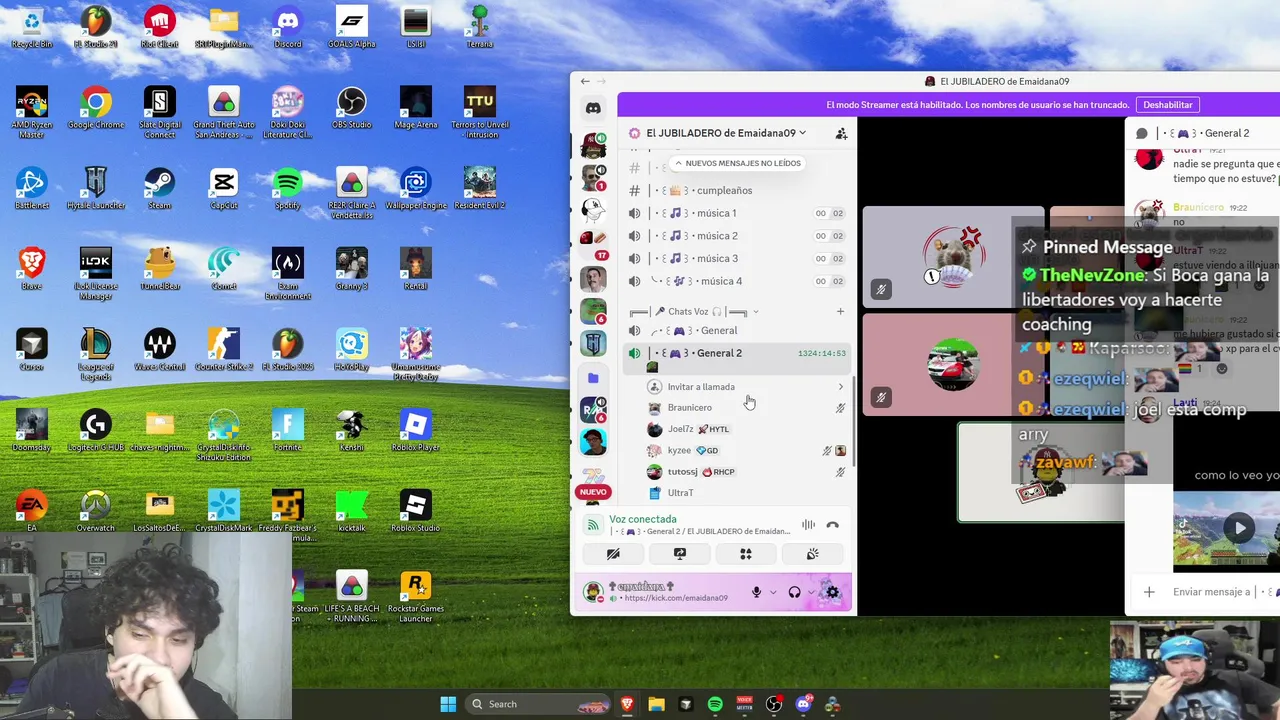This screenshot has height=720, width=1280.
Task: Open Google Chrome desktop shortcut
Action: coord(96,108)
